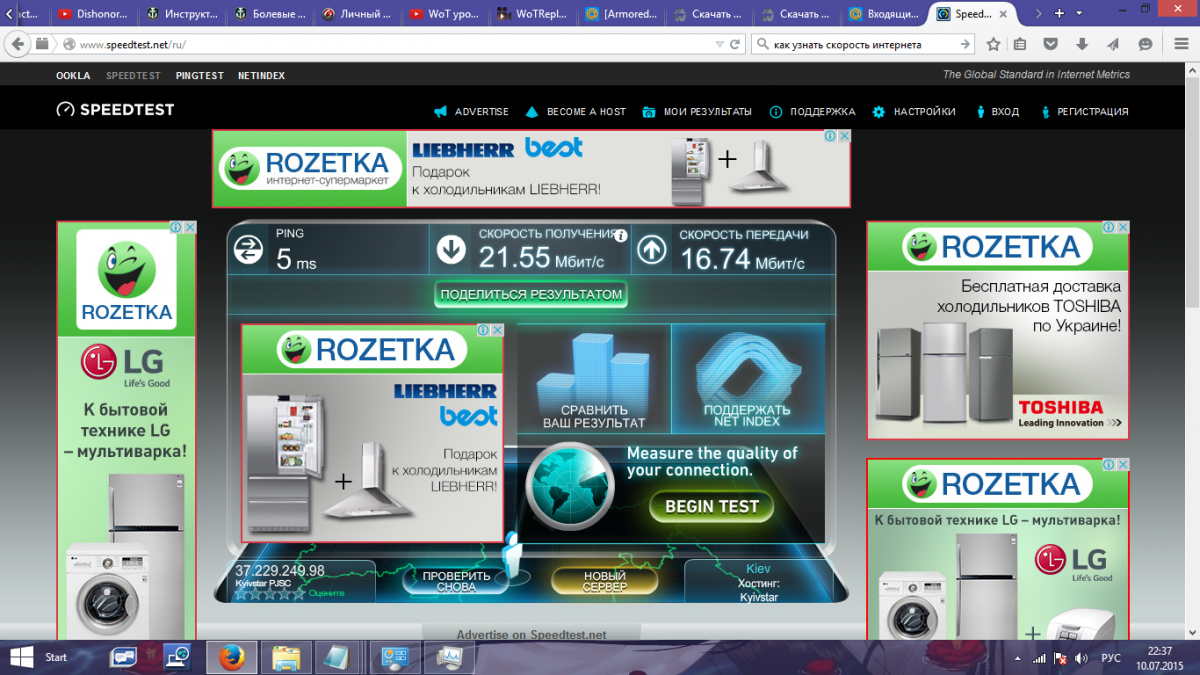Click the browser search field
The width and height of the screenshot is (1200, 675).
click(865, 45)
